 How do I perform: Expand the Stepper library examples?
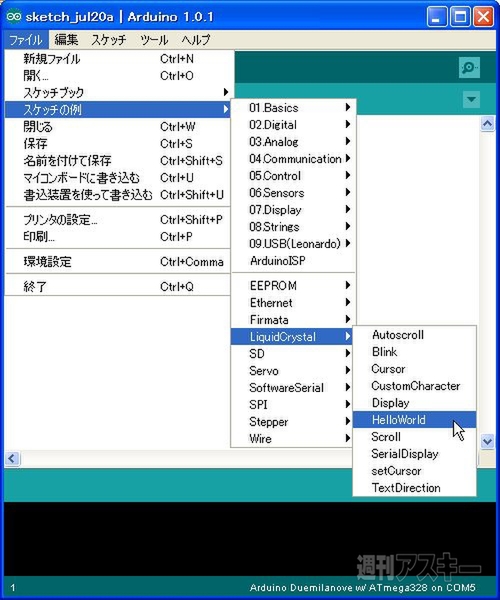pos(293,422)
